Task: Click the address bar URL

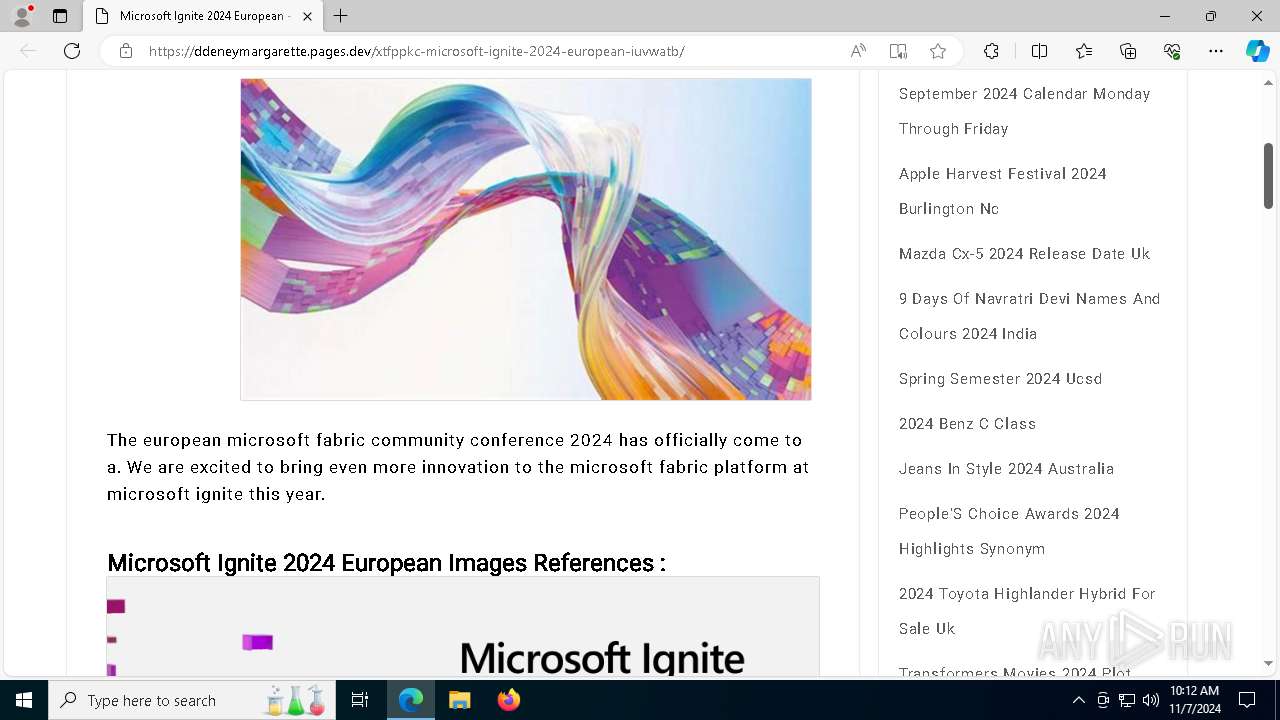Action: tap(416, 51)
